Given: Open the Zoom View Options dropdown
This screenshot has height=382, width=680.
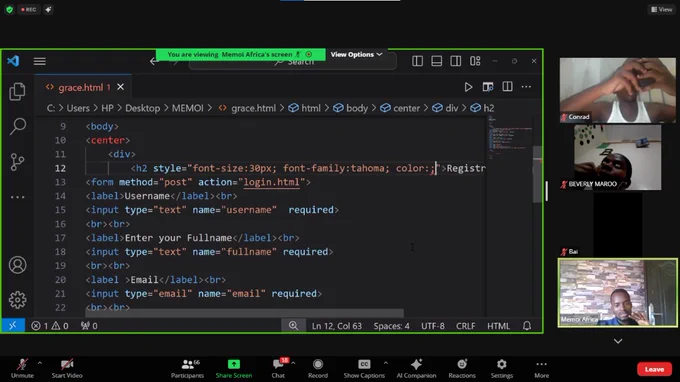Looking at the screenshot, I should pos(356,54).
